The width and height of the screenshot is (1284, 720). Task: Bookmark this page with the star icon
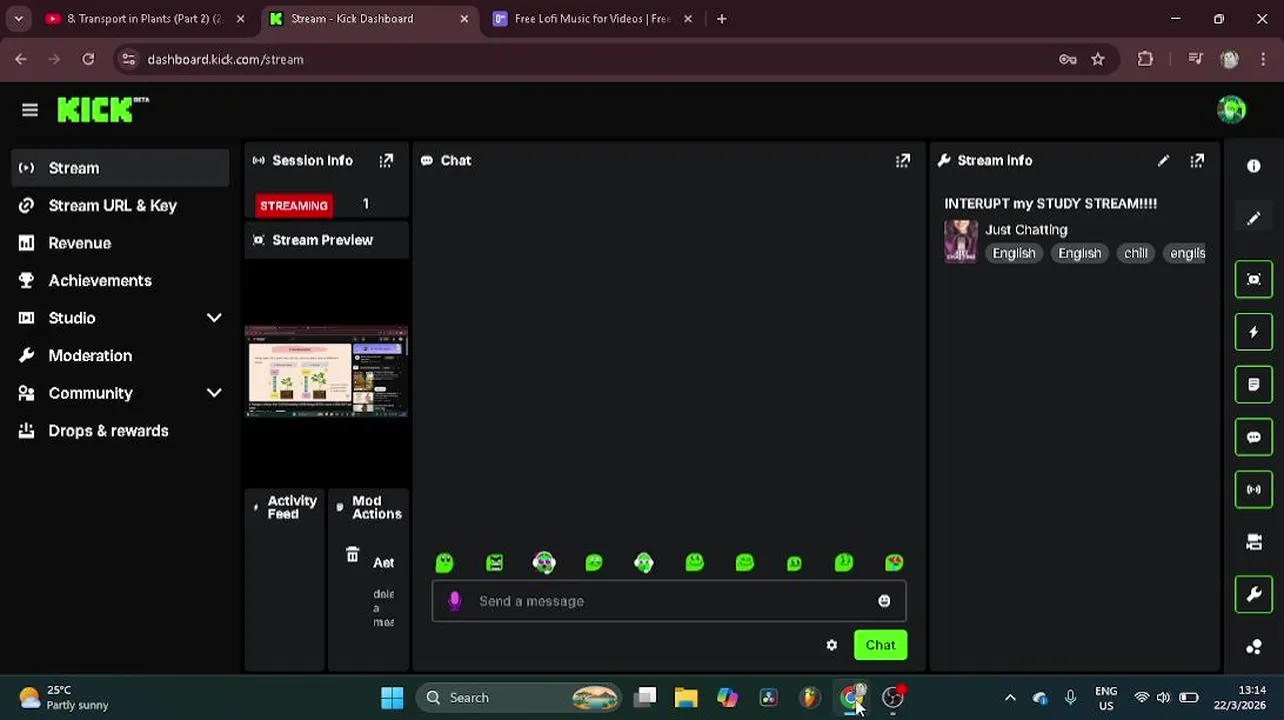tap(1098, 59)
